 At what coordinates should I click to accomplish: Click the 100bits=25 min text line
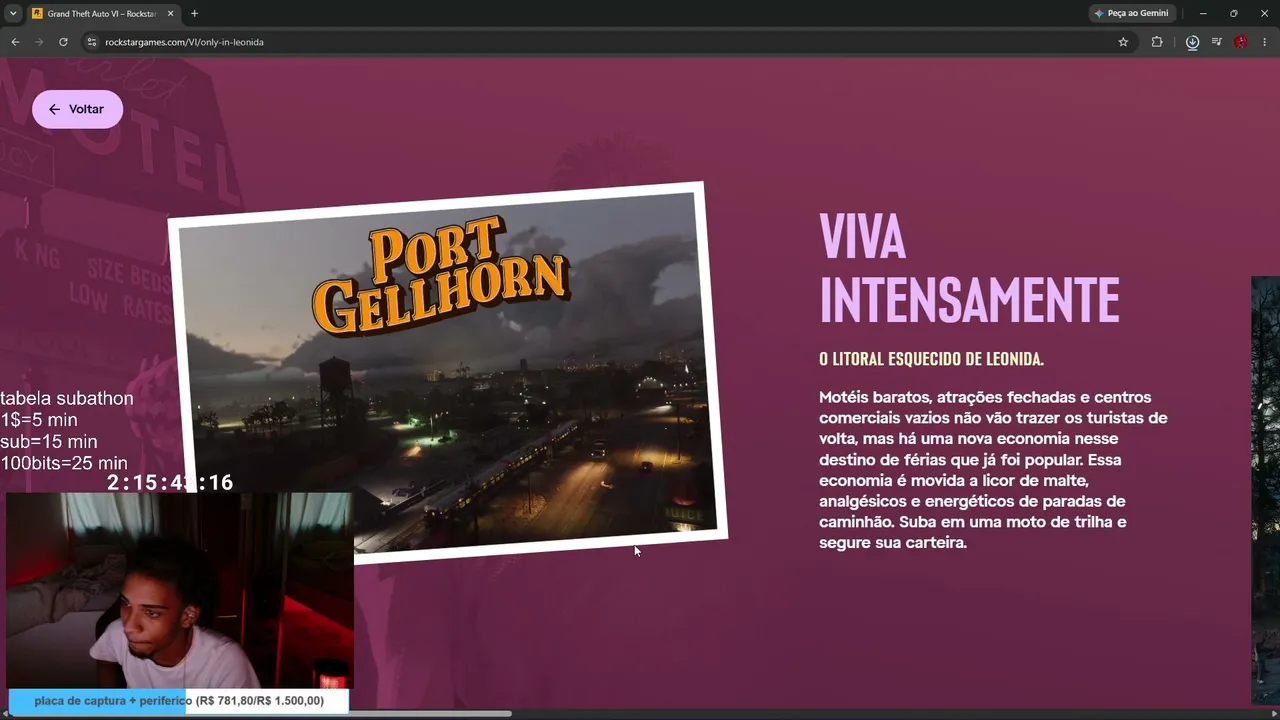64,463
